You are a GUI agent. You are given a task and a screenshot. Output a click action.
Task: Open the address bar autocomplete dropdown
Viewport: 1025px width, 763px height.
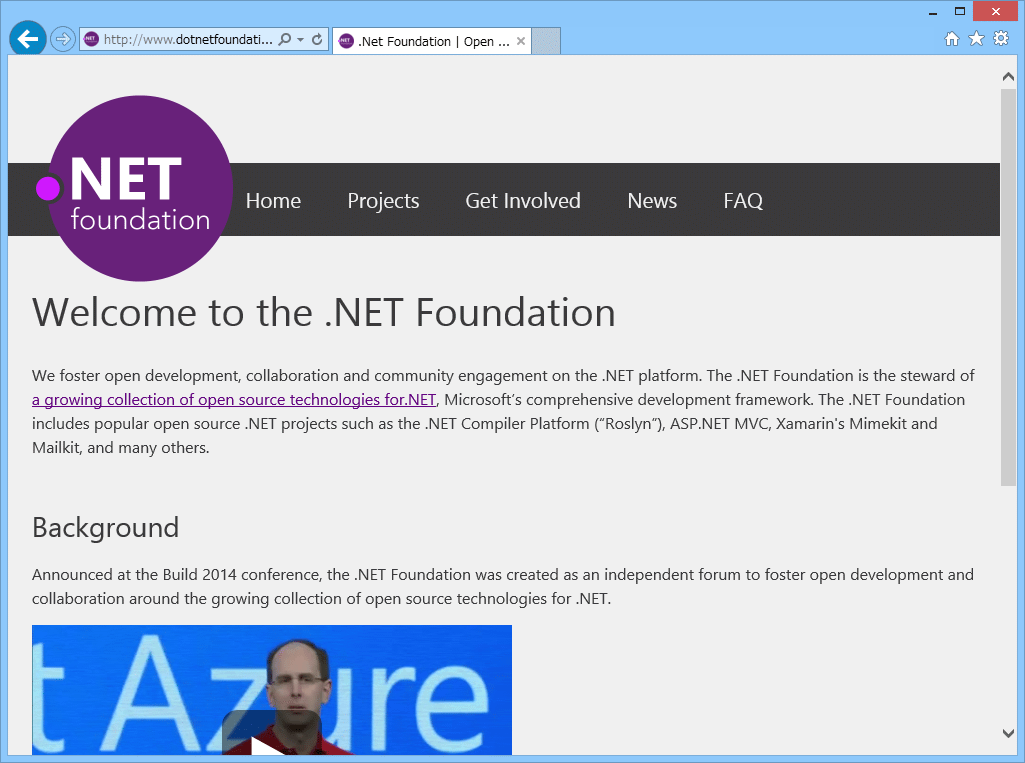[302, 38]
